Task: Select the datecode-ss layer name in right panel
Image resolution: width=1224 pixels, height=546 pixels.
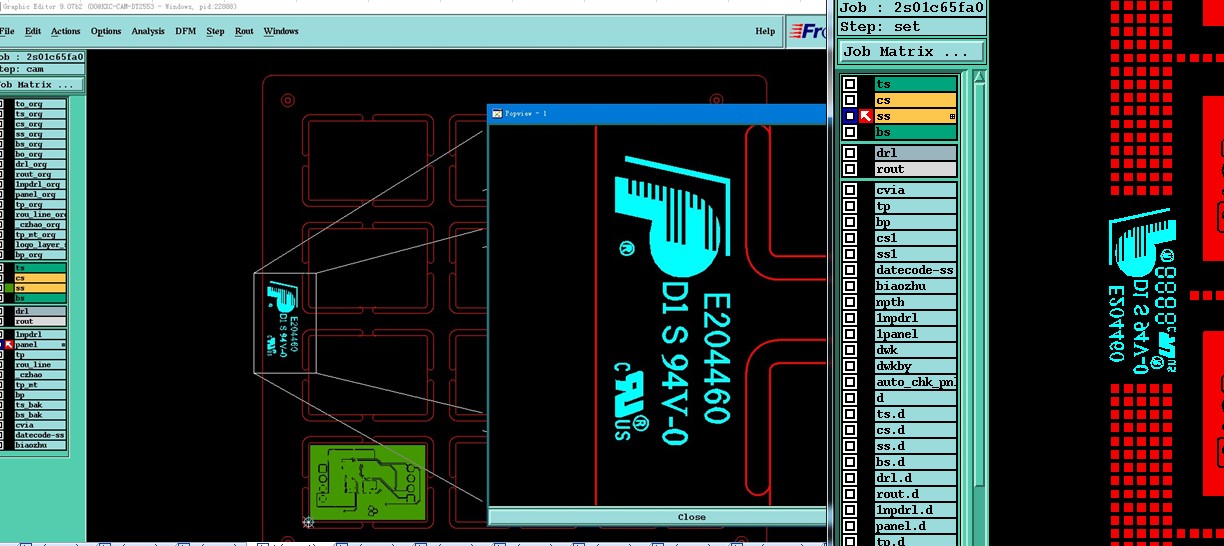Action: [x=915, y=270]
